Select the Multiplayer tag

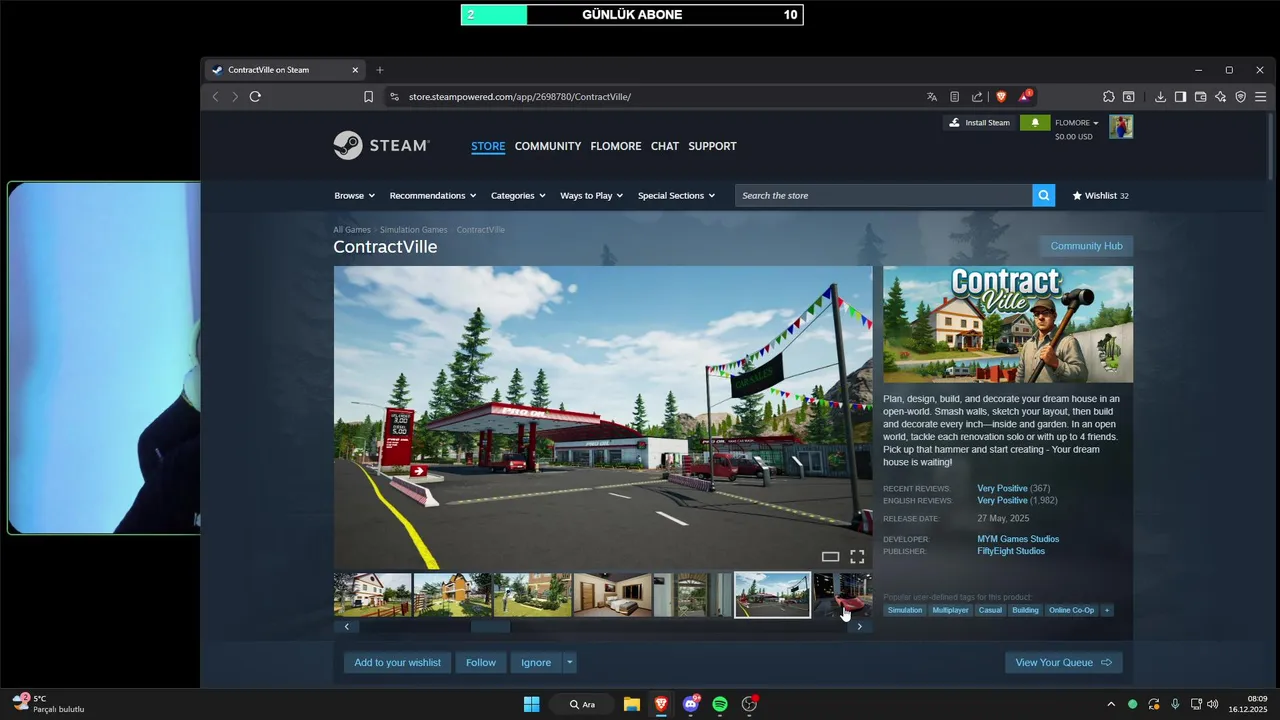coord(951,610)
